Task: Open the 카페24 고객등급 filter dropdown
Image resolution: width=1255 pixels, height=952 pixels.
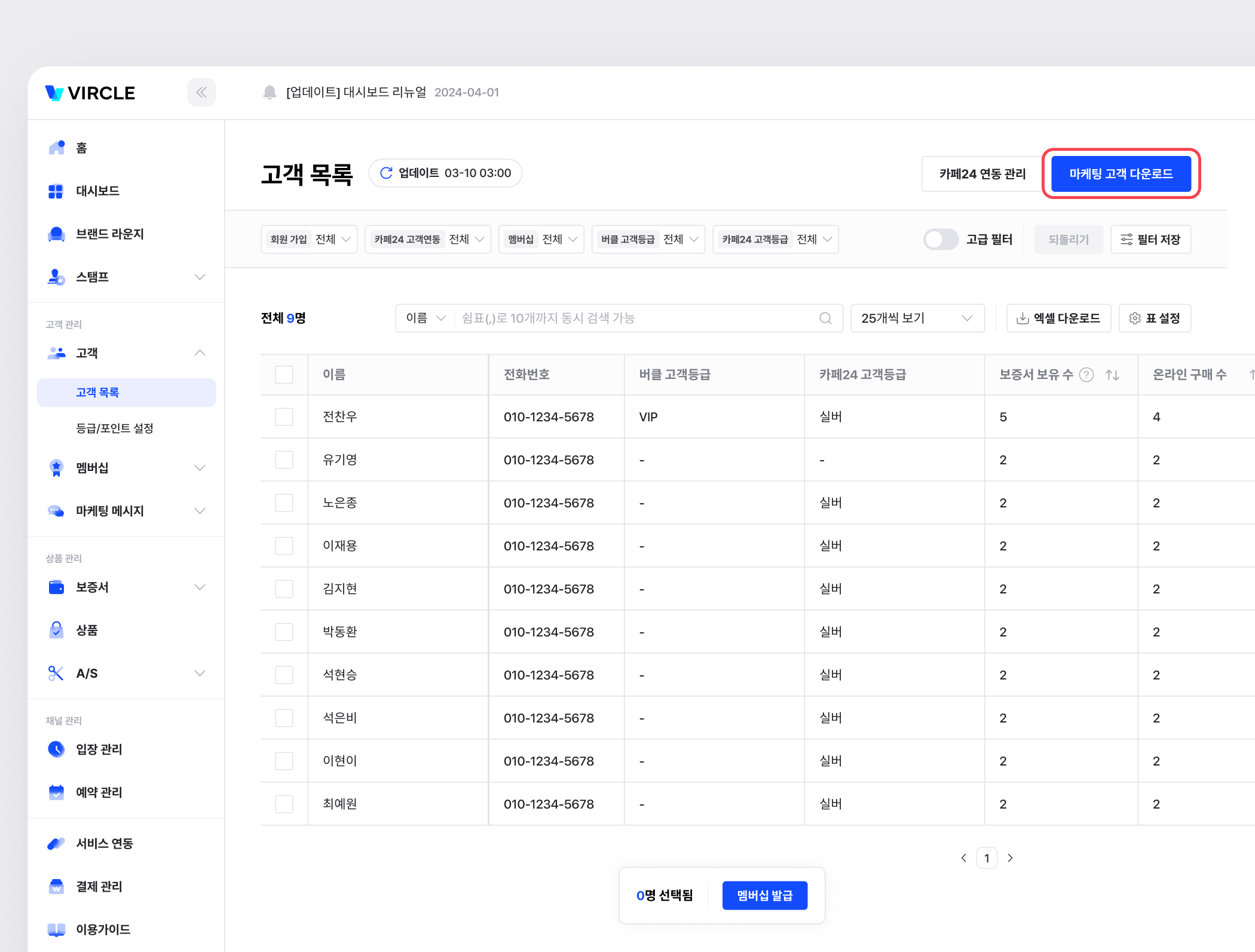Action: pos(776,240)
